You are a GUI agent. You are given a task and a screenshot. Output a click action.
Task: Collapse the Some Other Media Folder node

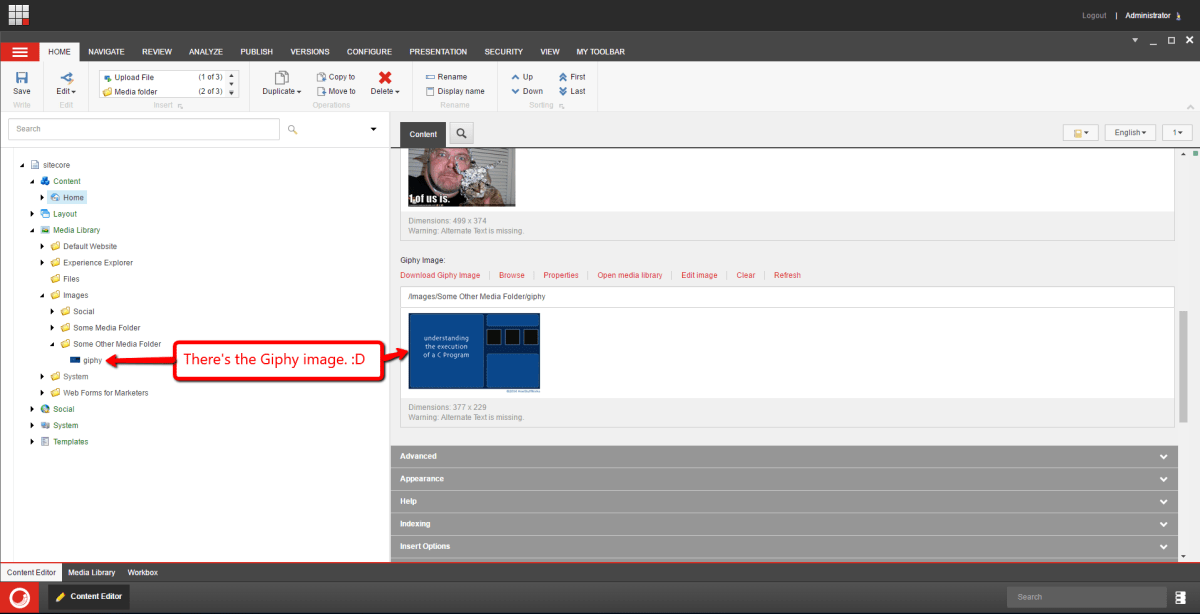(x=43, y=344)
